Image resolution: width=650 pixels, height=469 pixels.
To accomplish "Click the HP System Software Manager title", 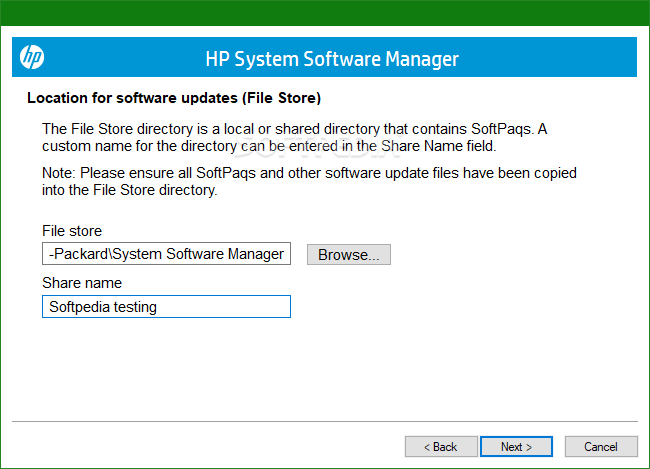I will [x=332, y=58].
